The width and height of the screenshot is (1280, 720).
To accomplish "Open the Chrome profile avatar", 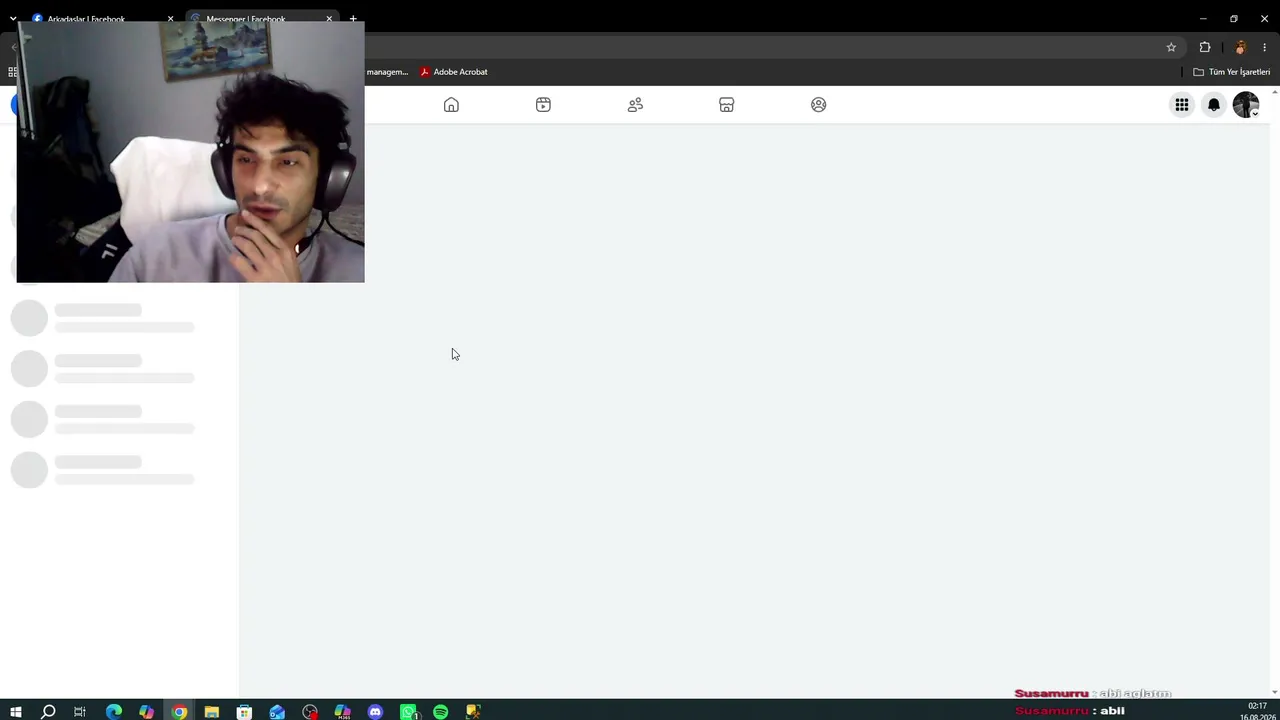I will pos(1240,47).
